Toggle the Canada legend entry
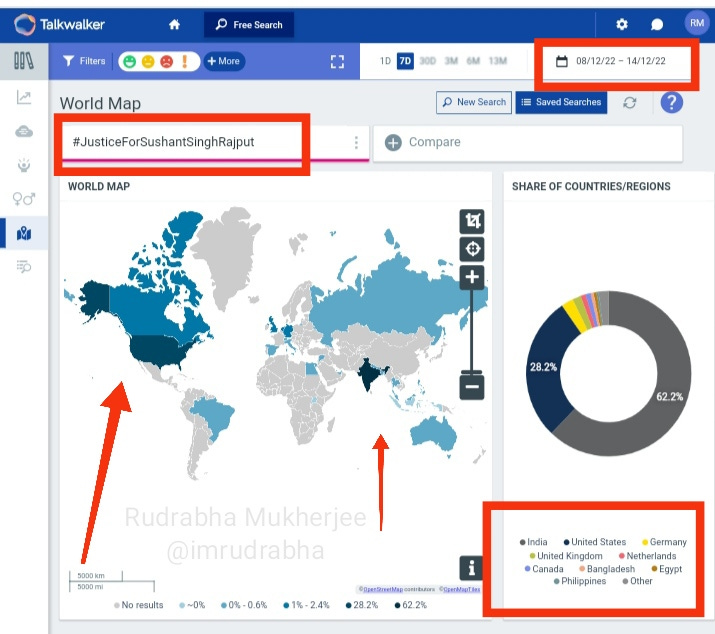The image size is (715, 634). coord(544,569)
